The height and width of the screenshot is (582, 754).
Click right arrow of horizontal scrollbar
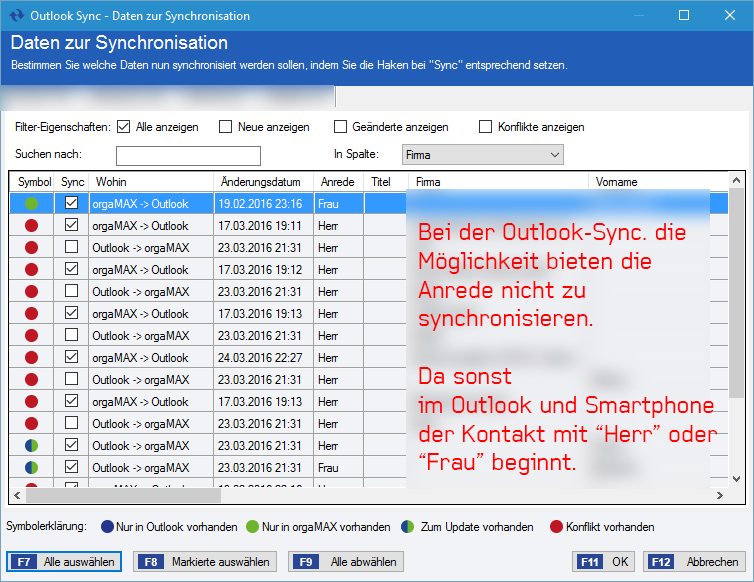pyautogui.click(x=719, y=495)
